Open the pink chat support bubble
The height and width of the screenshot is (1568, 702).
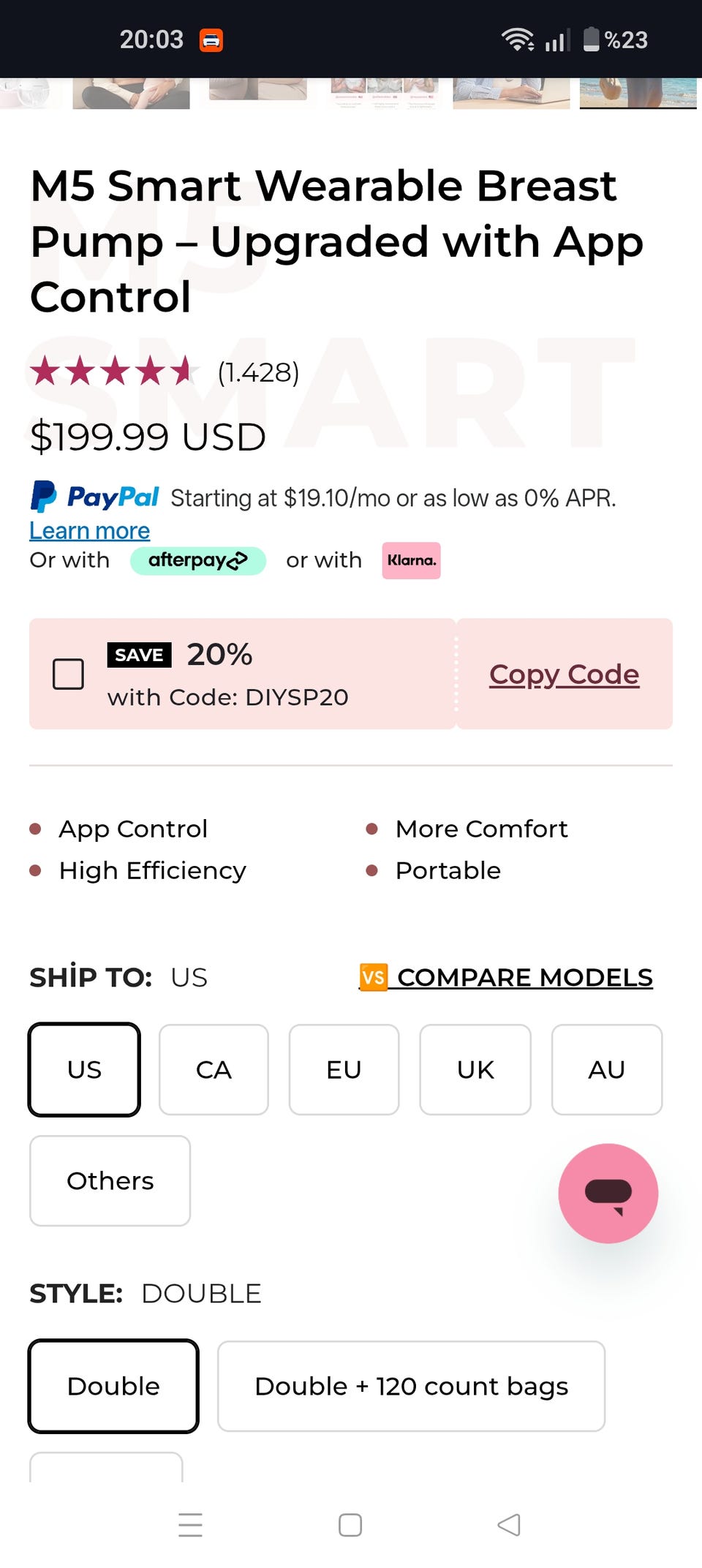(x=608, y=1193)
